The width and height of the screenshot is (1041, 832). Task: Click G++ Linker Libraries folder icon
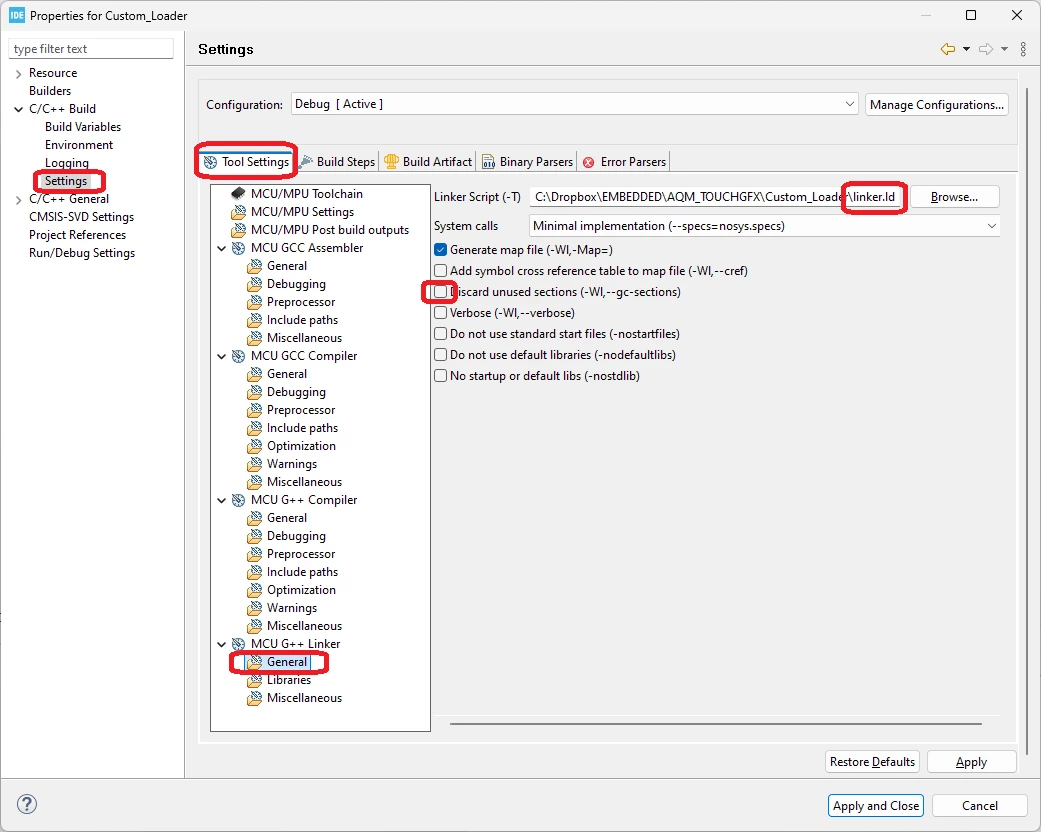(x=254, y=681)
